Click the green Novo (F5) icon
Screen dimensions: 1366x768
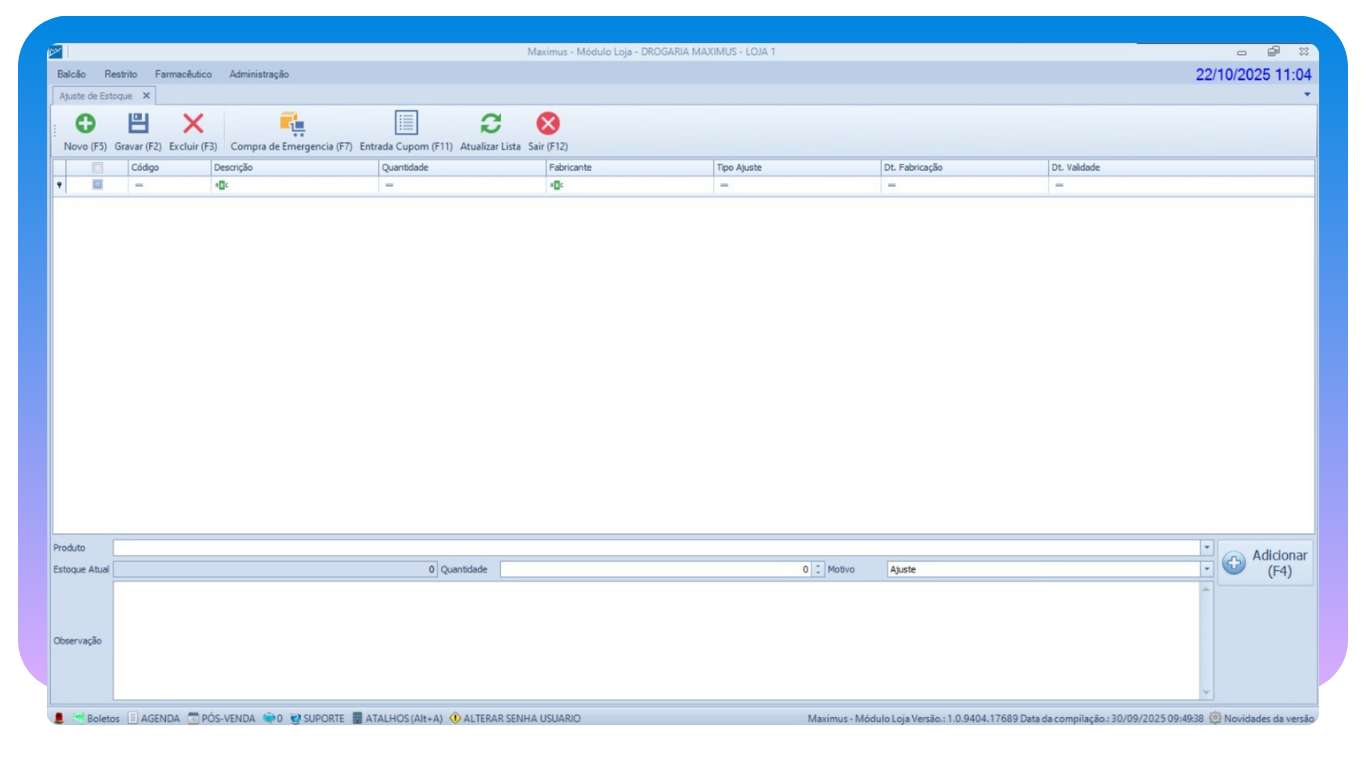coord(85,124)
